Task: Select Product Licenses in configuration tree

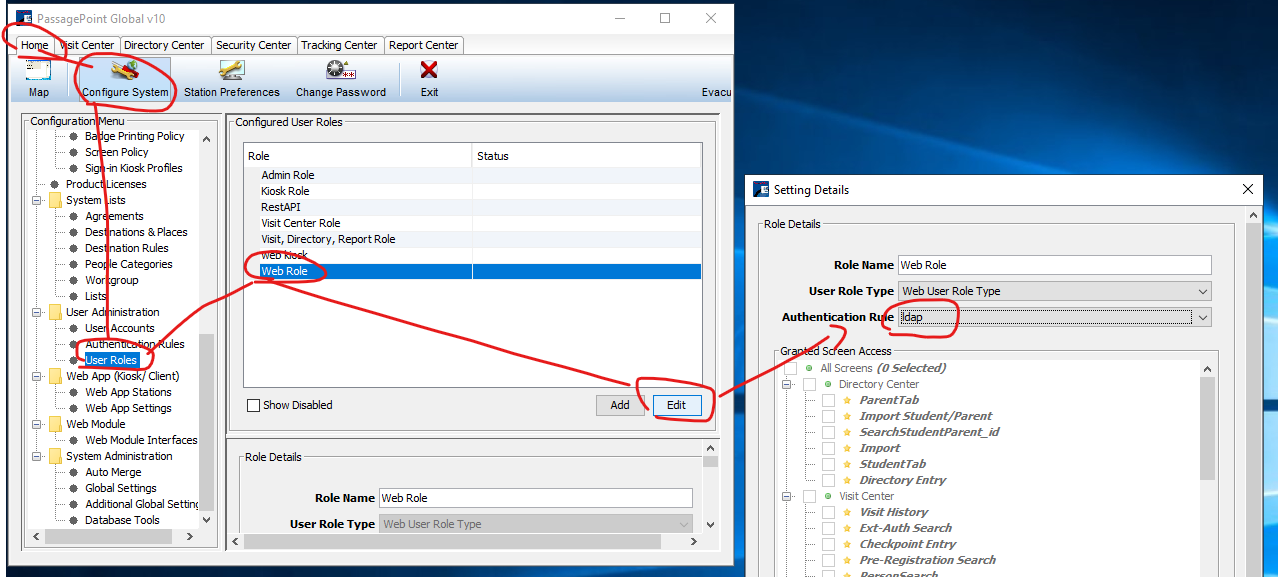Action: [106, 184]
